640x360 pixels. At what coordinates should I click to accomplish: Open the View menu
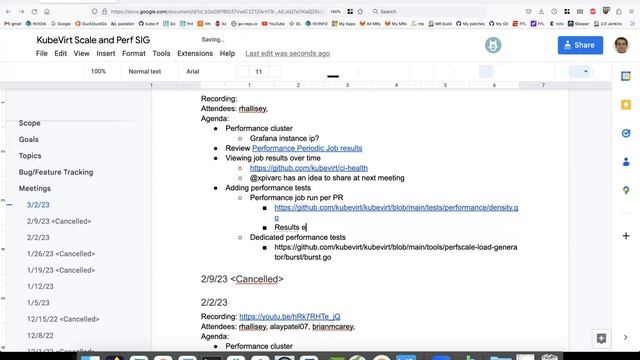tap(82, 53)
